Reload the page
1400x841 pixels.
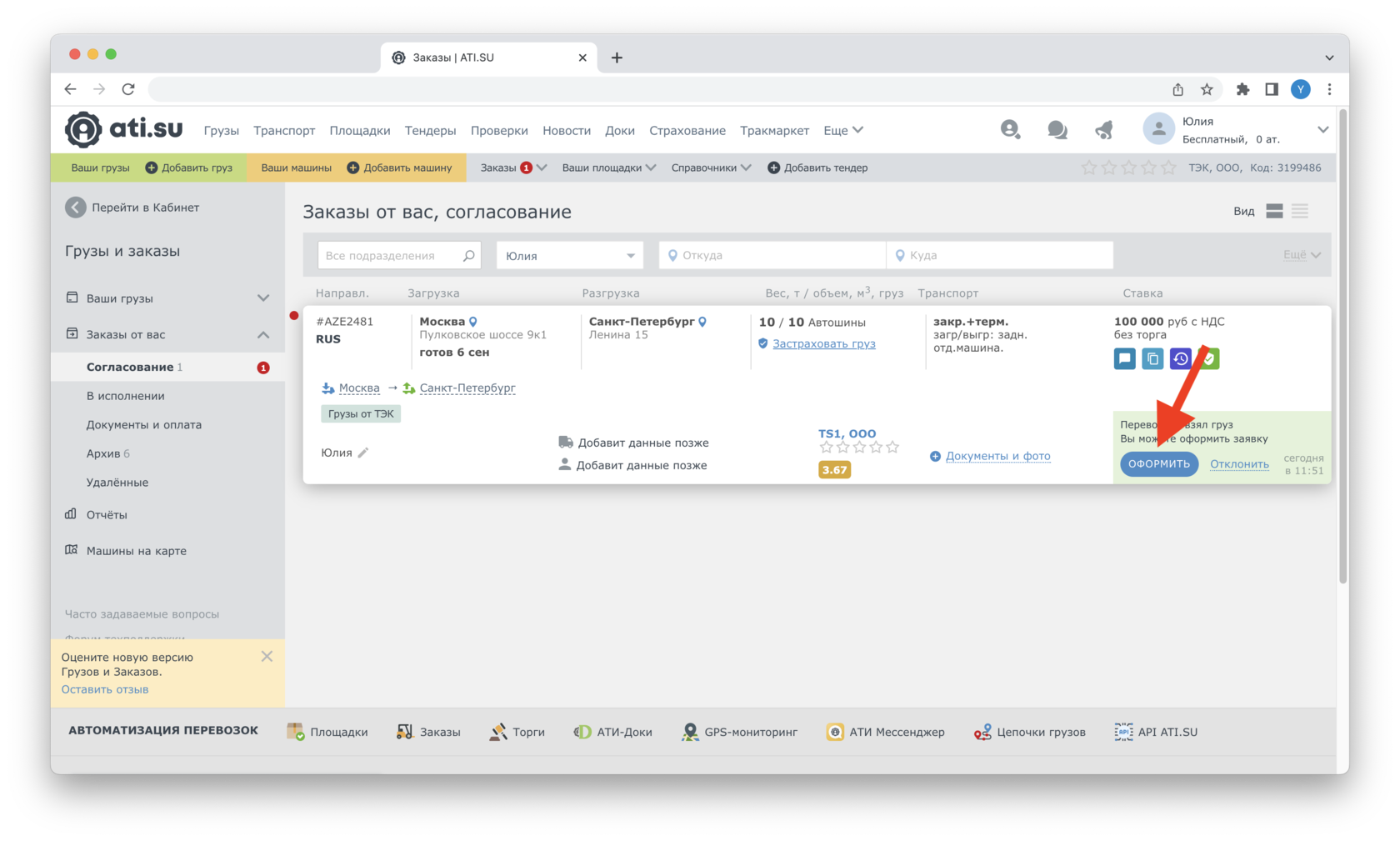(x=128, y=89)
